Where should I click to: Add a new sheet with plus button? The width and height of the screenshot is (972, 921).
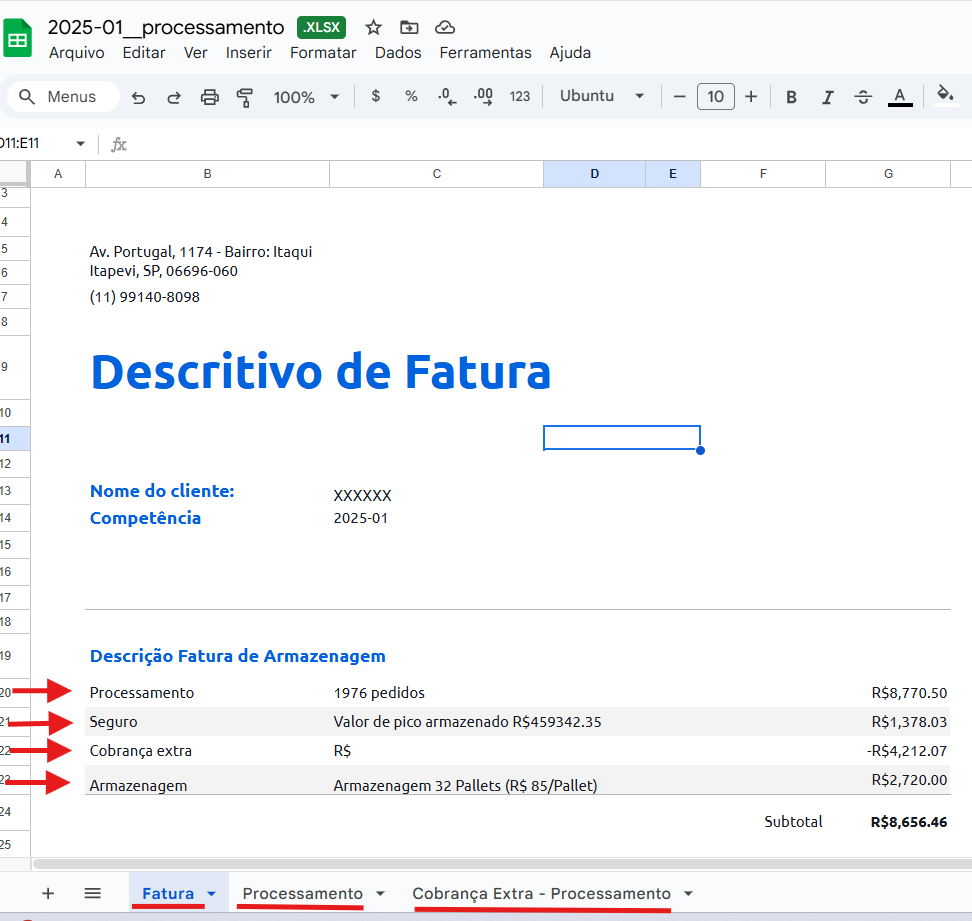[x=48, y=893]
